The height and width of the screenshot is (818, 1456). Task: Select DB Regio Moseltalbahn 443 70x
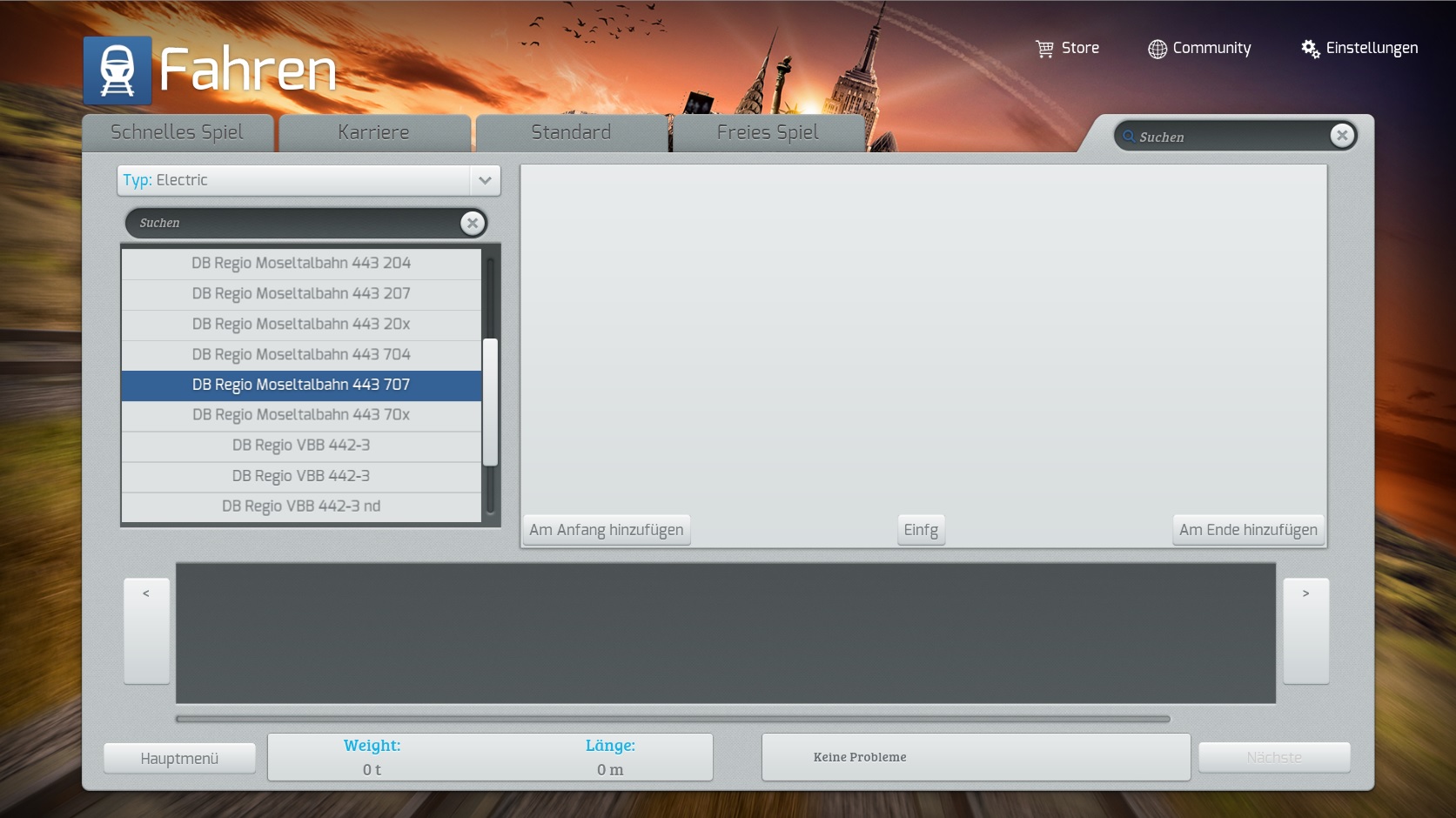coord(301,416)
